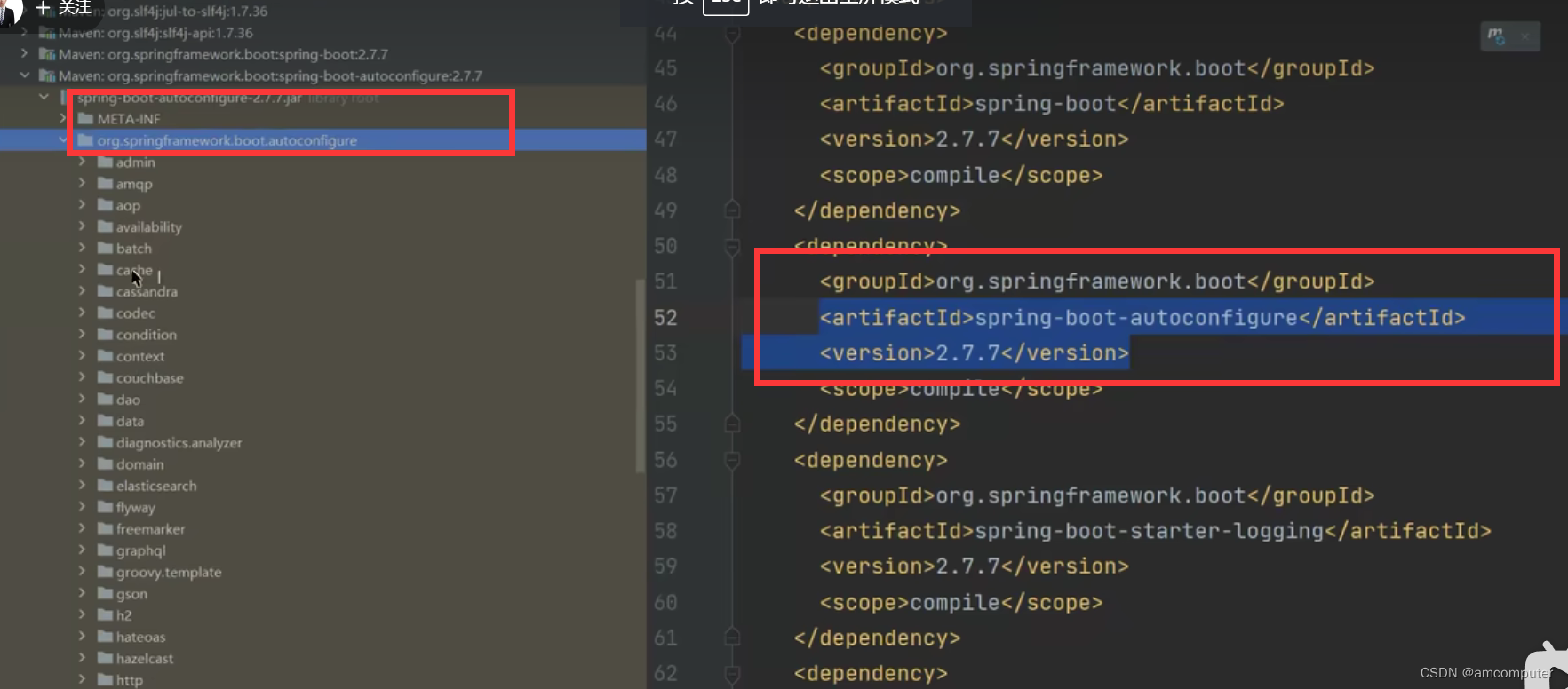Click the domain package folder icon
This screenshot has height=689, width=1568.
(x=105, y=464)
